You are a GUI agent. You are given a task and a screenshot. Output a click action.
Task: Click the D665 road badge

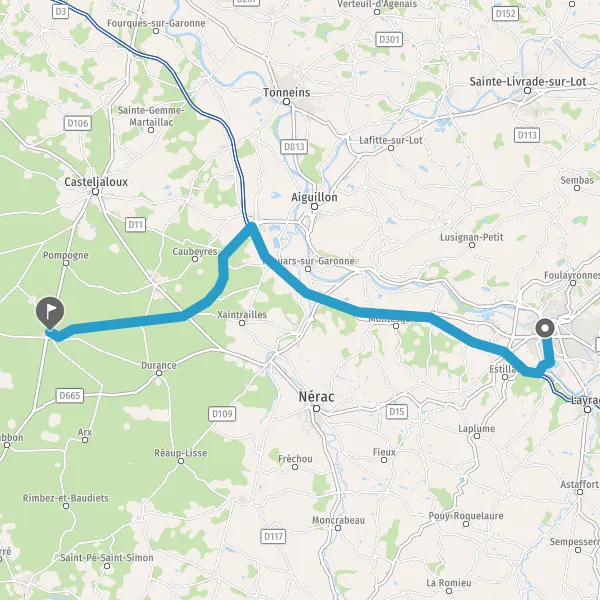coord(70,395)
